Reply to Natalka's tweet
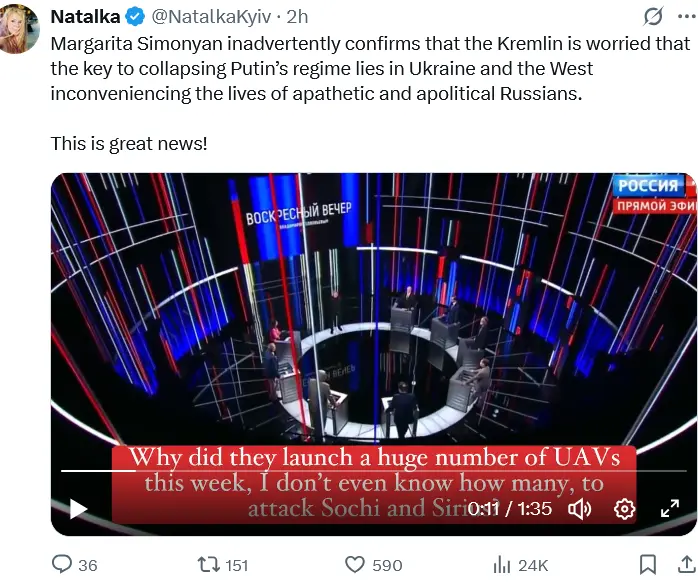The image size is (698, 587). point(62,565)
